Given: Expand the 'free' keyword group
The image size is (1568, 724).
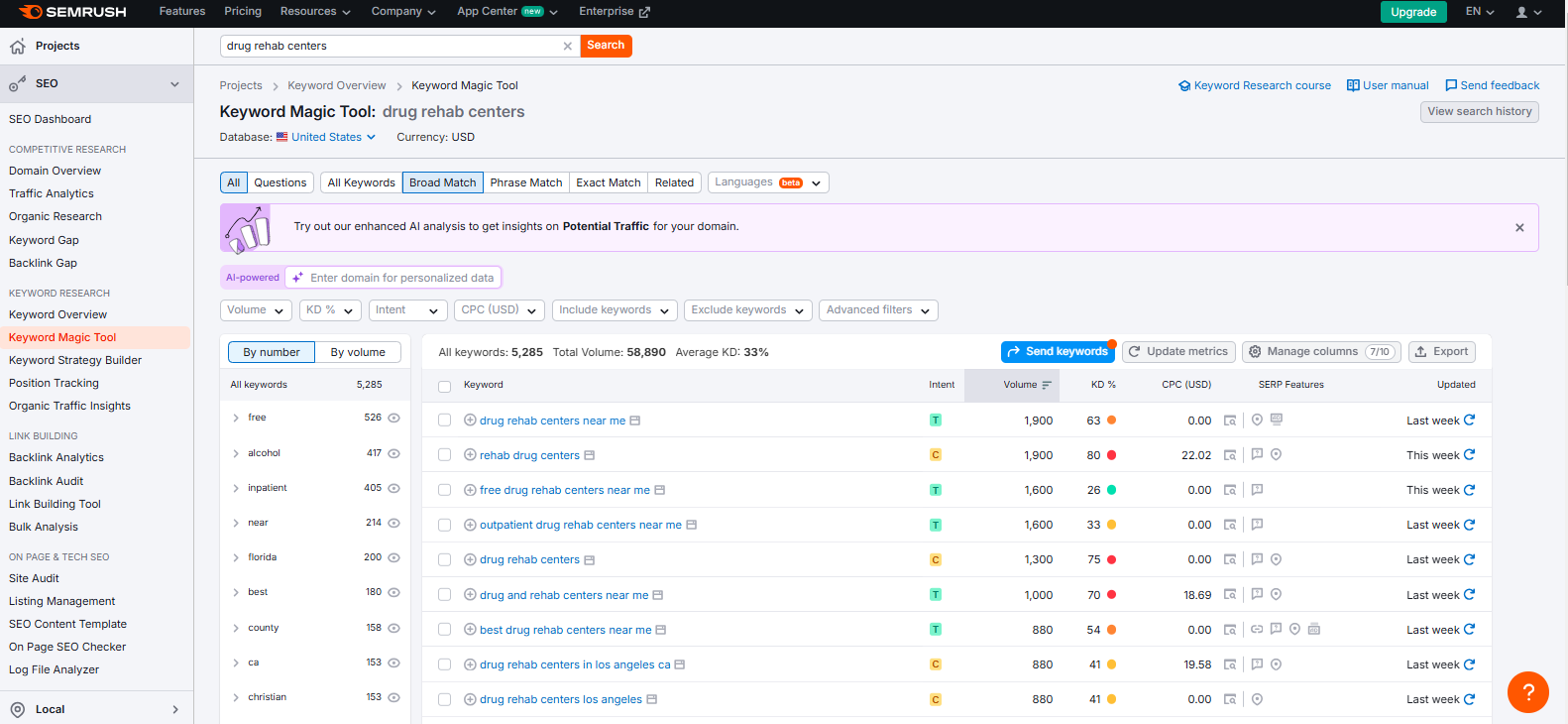Looking at the screenshot, I should point(236,418).
